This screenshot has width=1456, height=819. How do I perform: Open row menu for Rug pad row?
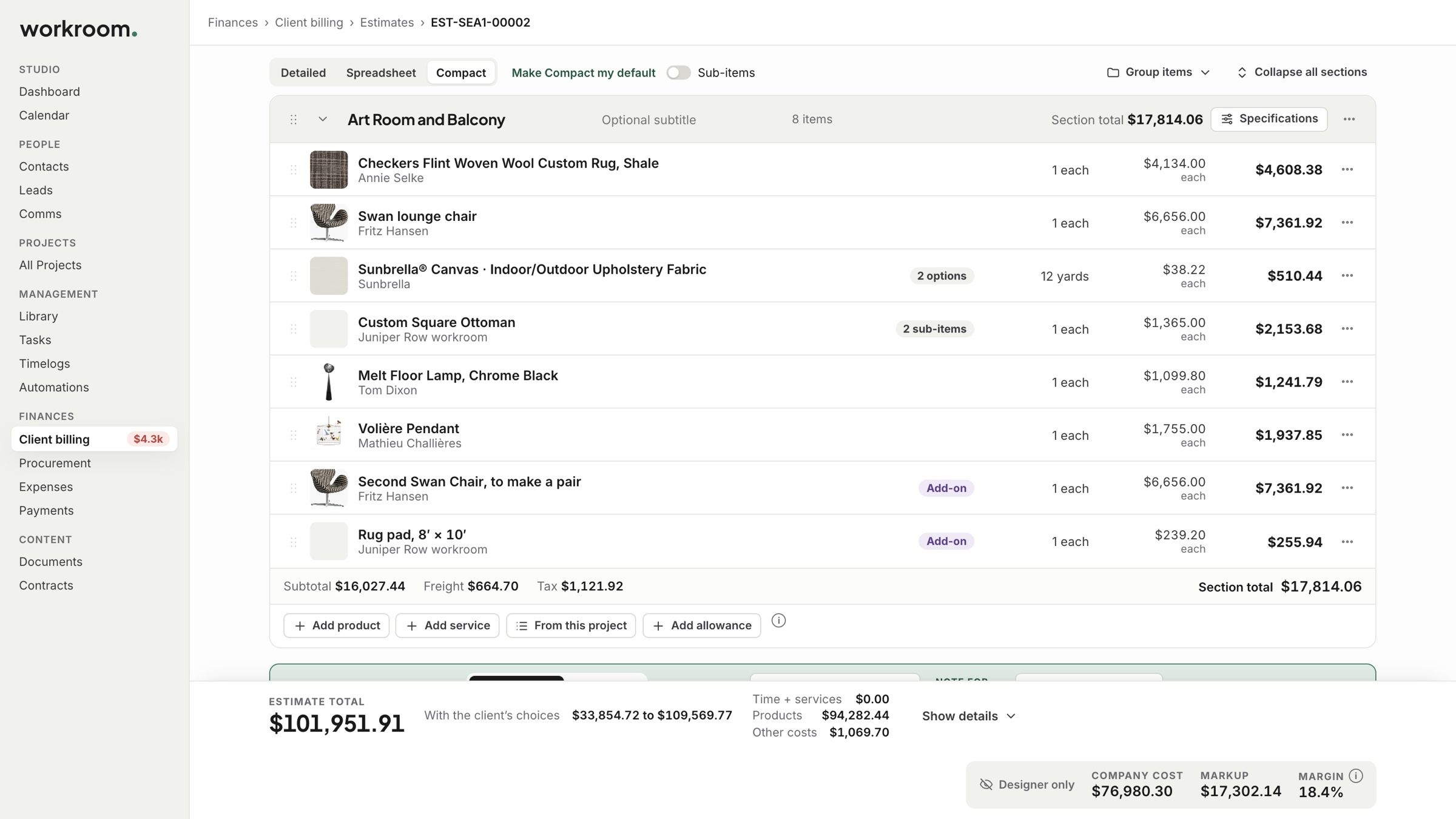pos(1347,542)
